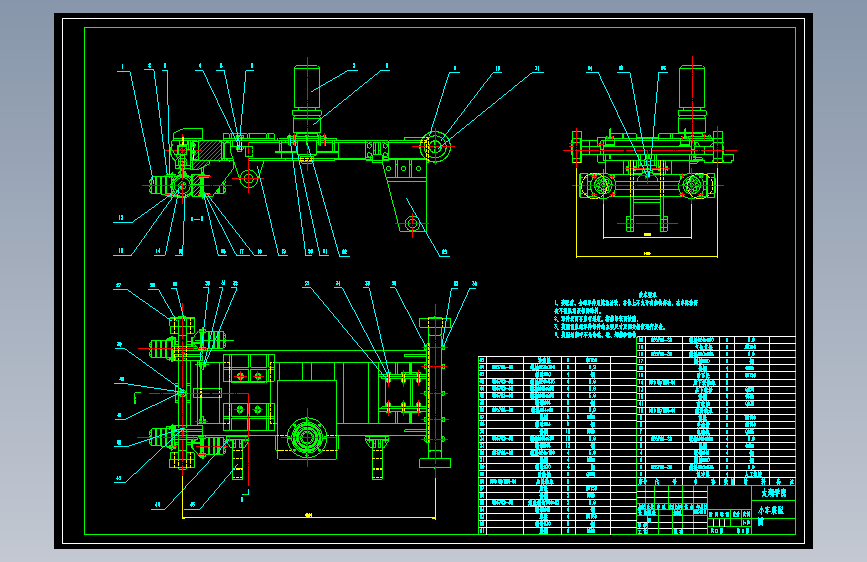Viewport: 867px width, 562px height.
Task: Select the concentric circular housing in the plan view
Action: (x=307, y=437)
